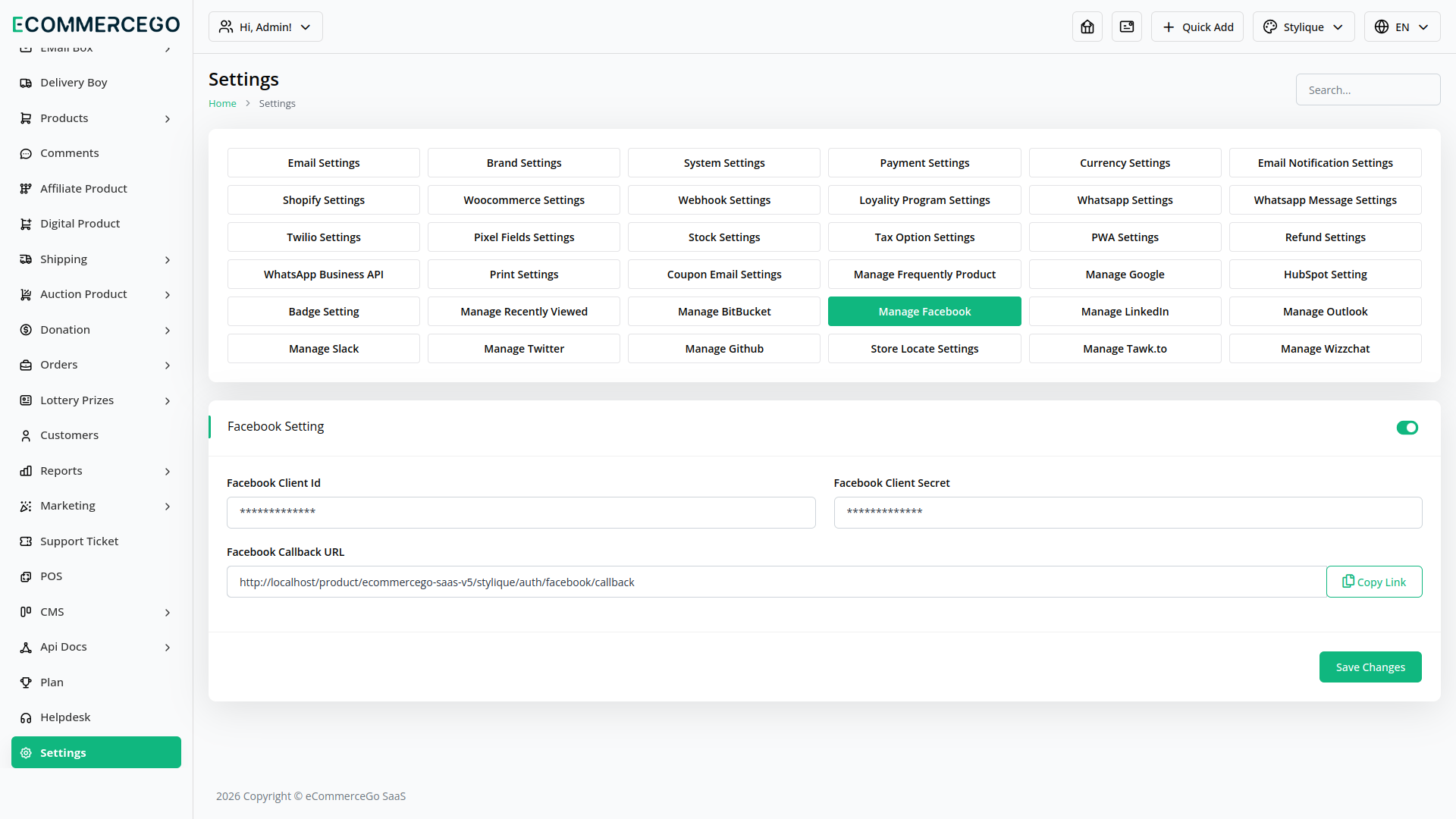Click the settings Search box
This screenshot has height=819, width=1456.
1368,89
